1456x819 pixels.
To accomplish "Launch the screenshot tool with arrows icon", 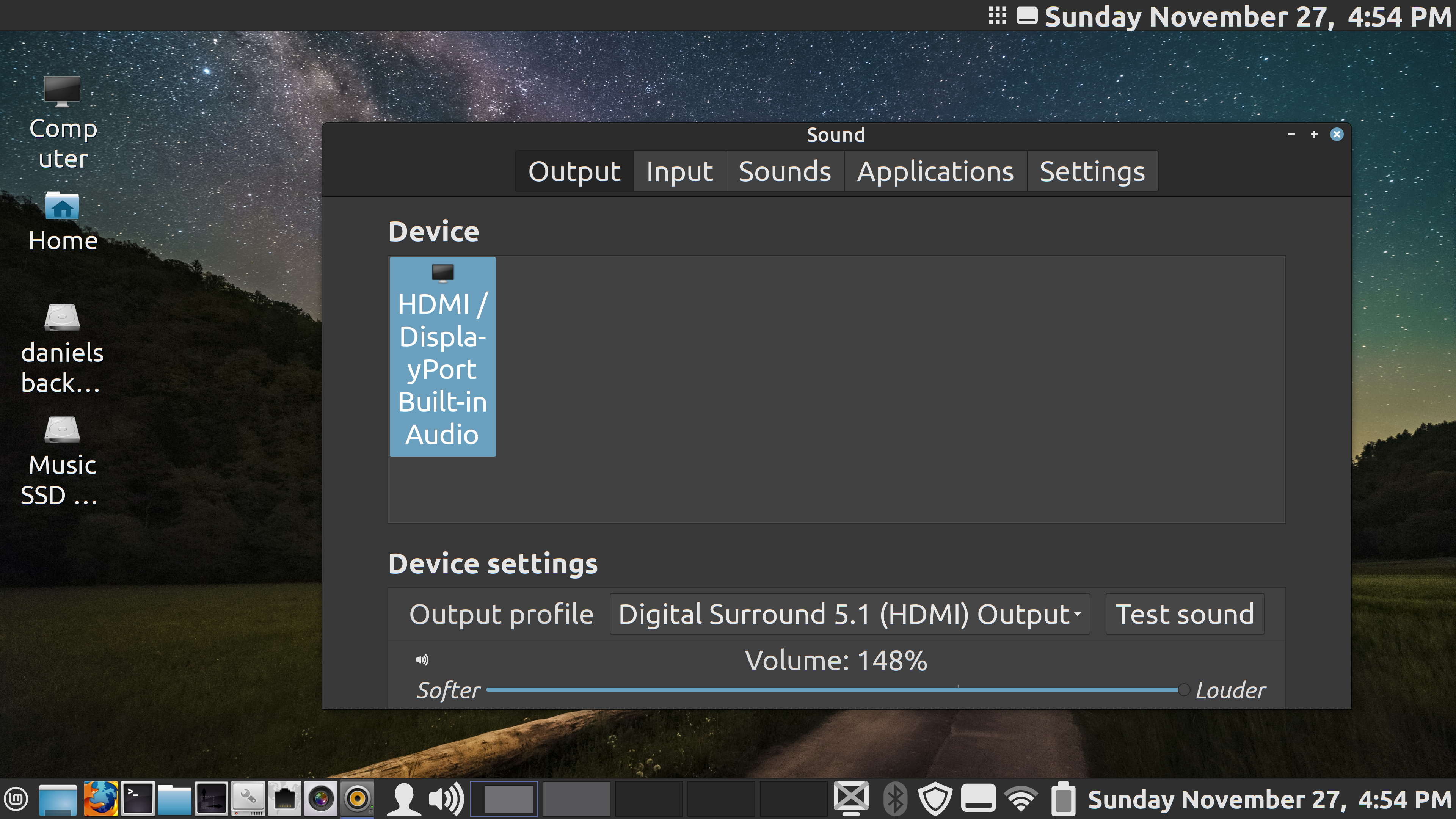I will pos(212,799).
